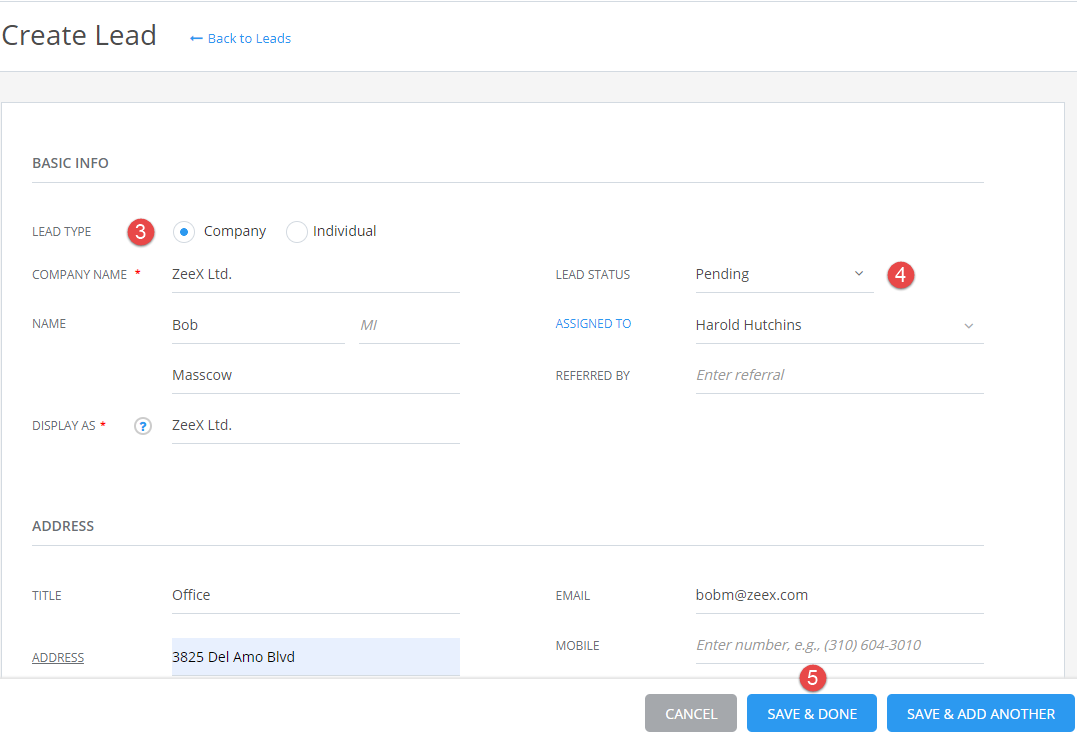Click the first name field containing Bob
Screen dimensions: 1077x747
(258, 325)
